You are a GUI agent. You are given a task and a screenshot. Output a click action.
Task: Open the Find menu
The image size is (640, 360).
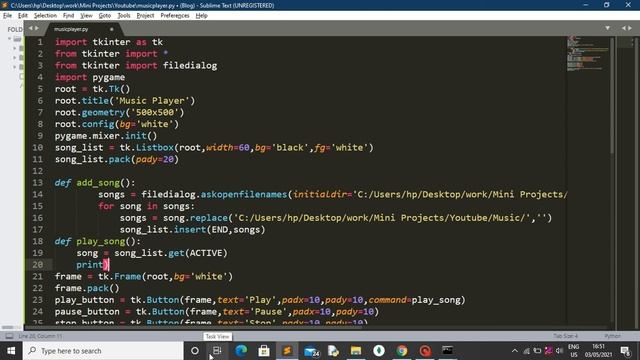(68, 16)
